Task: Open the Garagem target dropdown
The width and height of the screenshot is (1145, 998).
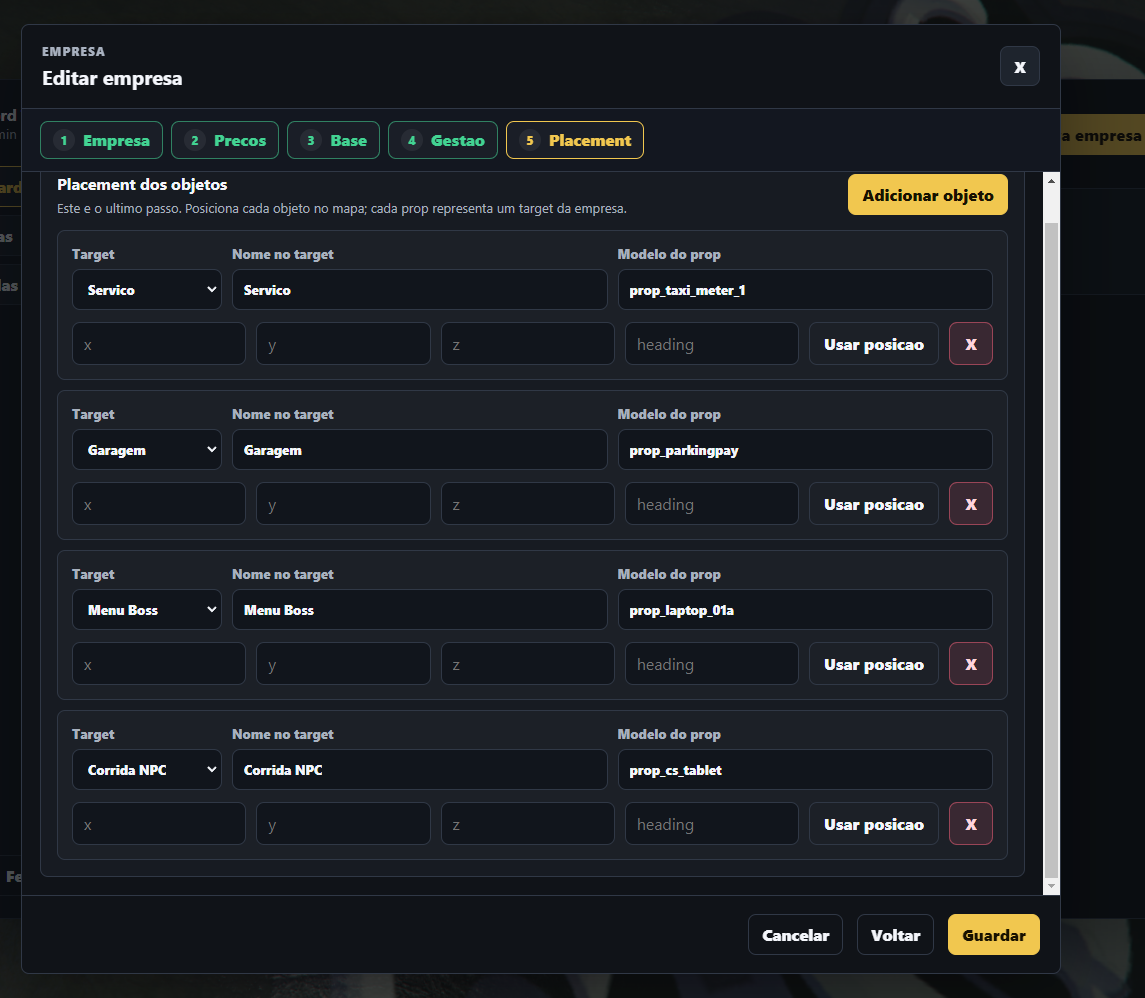Action: (x=147, y=450)
